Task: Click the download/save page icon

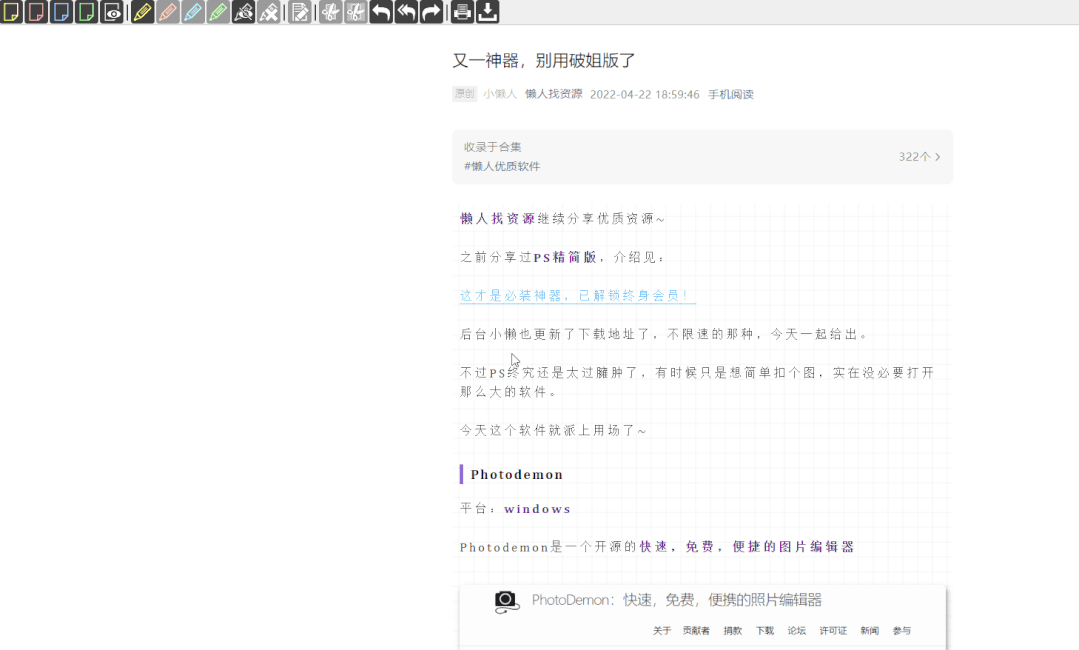Action: click(487, 12)
